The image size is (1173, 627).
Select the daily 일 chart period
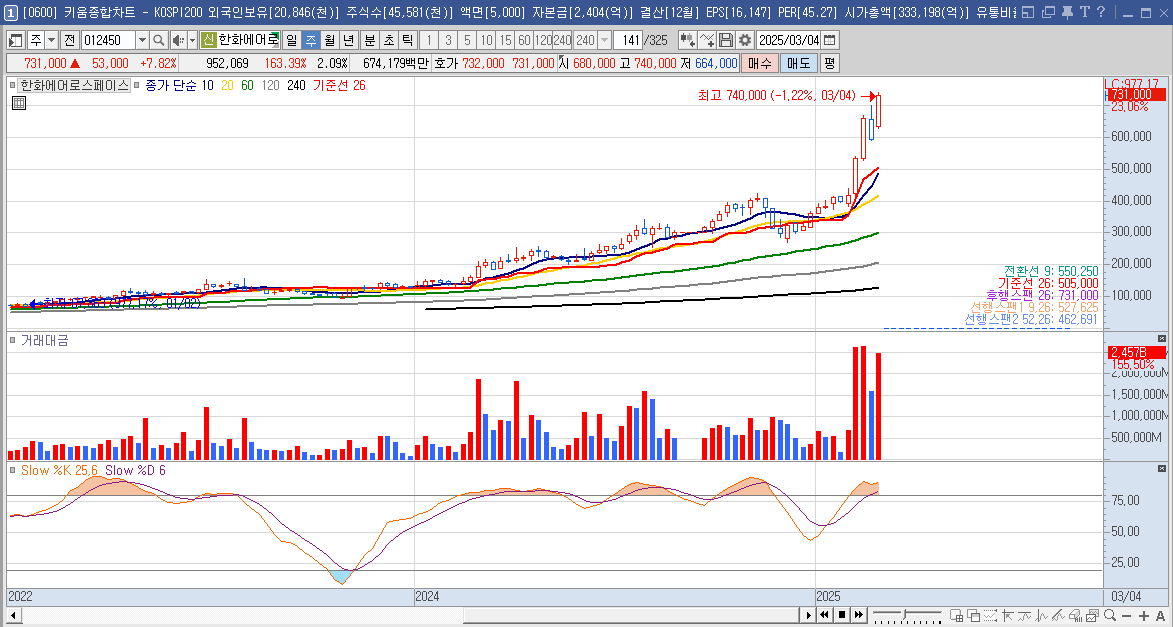(291, 40)
